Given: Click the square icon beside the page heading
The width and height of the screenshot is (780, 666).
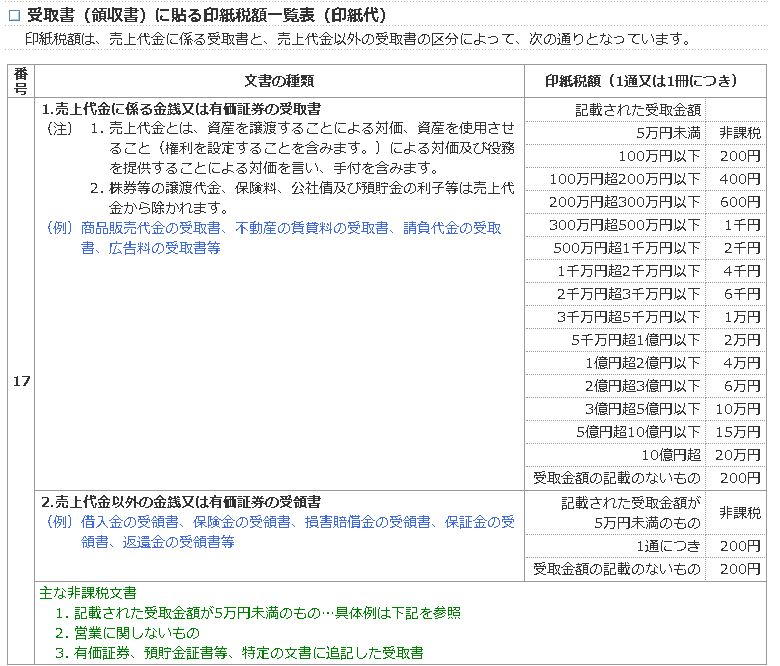Looking at the screenshot, I should coord(14,17).
